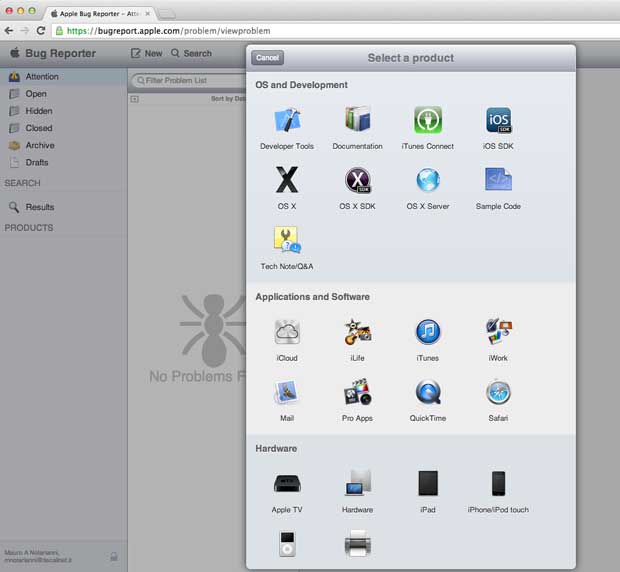Viewport: 620px width, 572px height.
Task: Choose the iWork application icon
Action: coord(498,332)
